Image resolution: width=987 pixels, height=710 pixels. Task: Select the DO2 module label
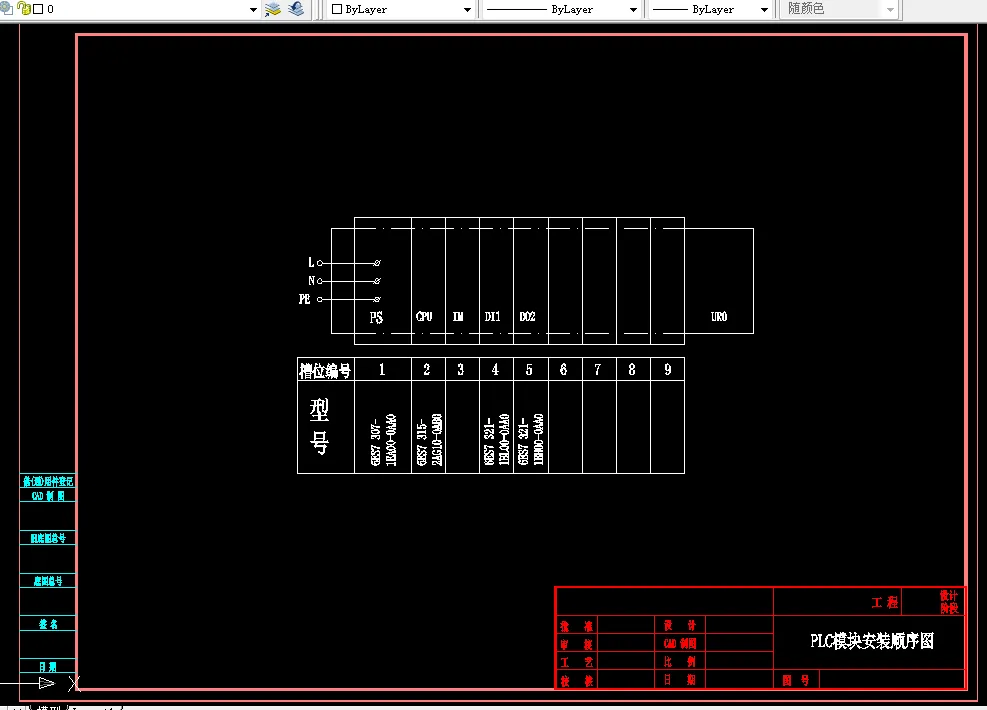527,316
